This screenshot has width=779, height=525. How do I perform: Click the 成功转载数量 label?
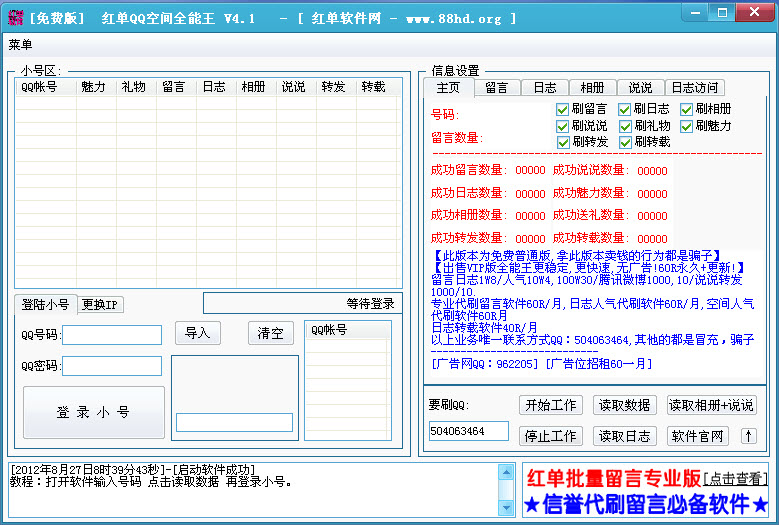coord(591,238)
